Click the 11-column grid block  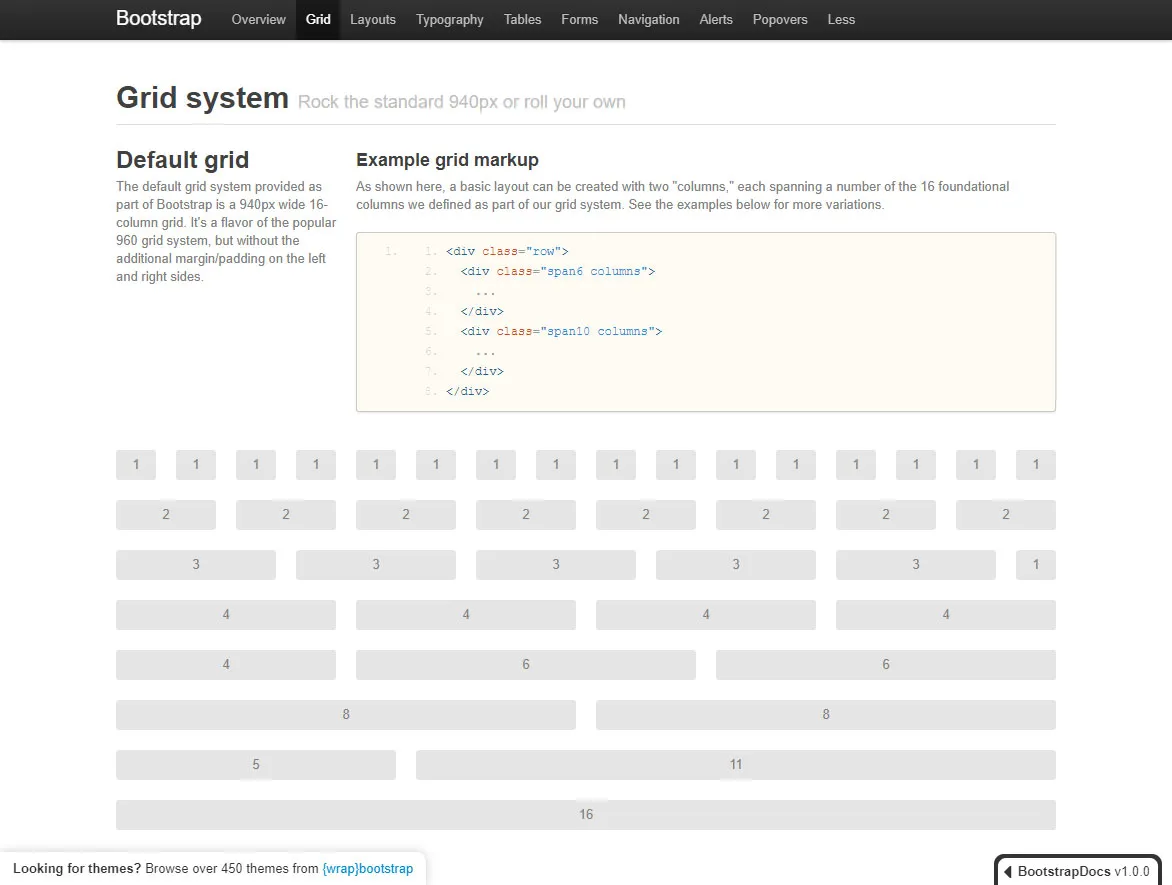pyautogui.click(x=736, y=765)
